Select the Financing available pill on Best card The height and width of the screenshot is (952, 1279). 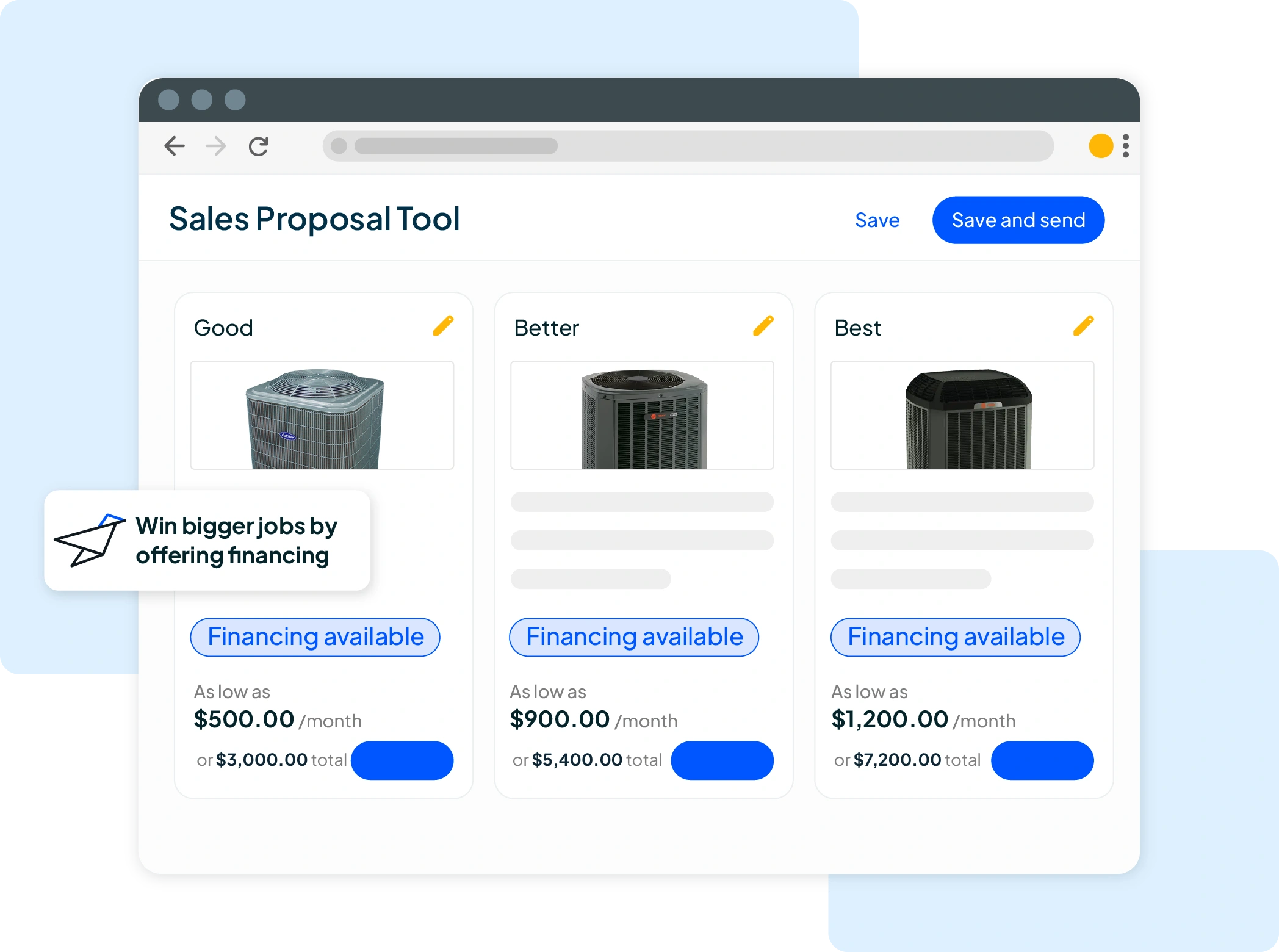pos(955,636)
